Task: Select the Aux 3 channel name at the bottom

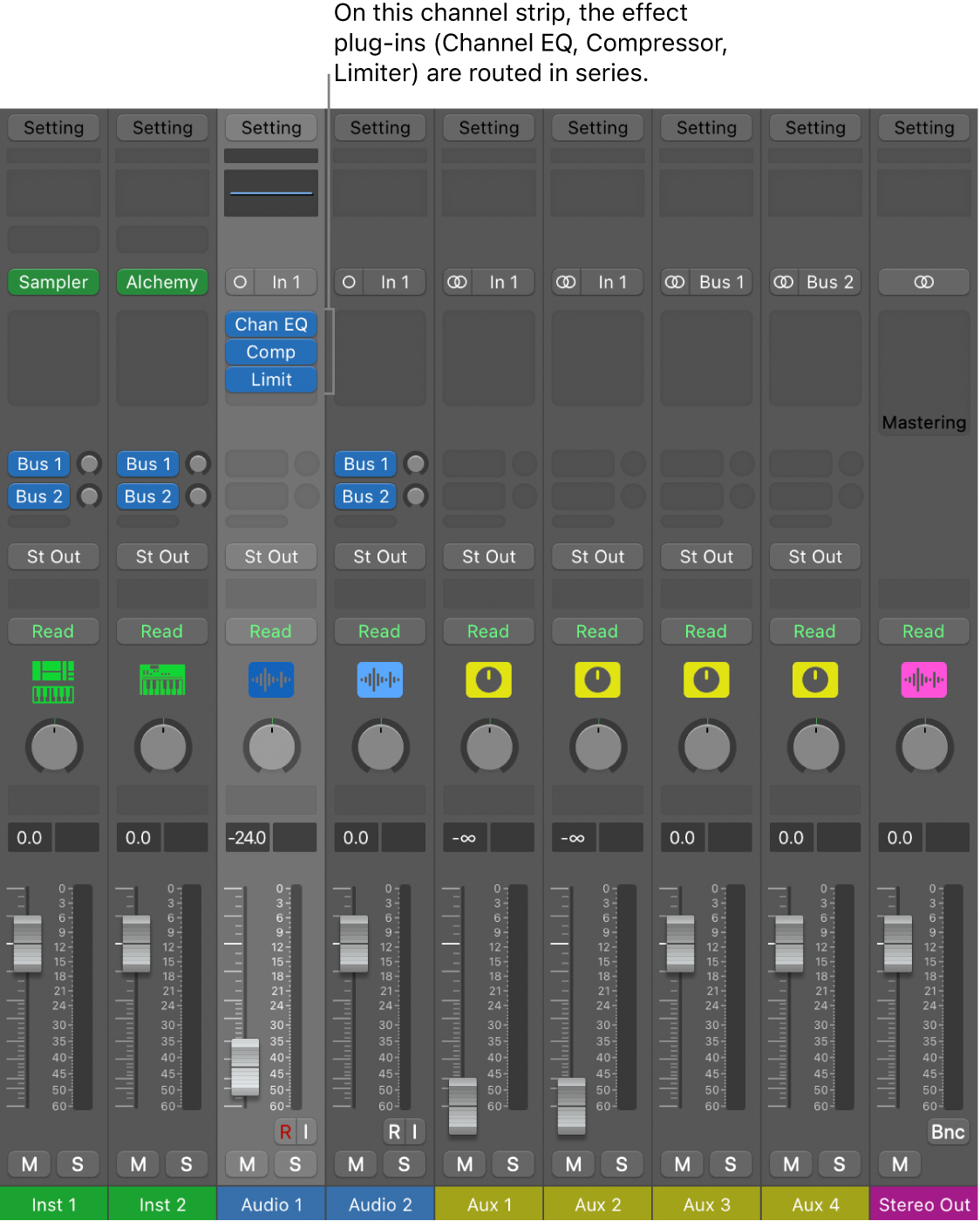Action: (706, 1204)
